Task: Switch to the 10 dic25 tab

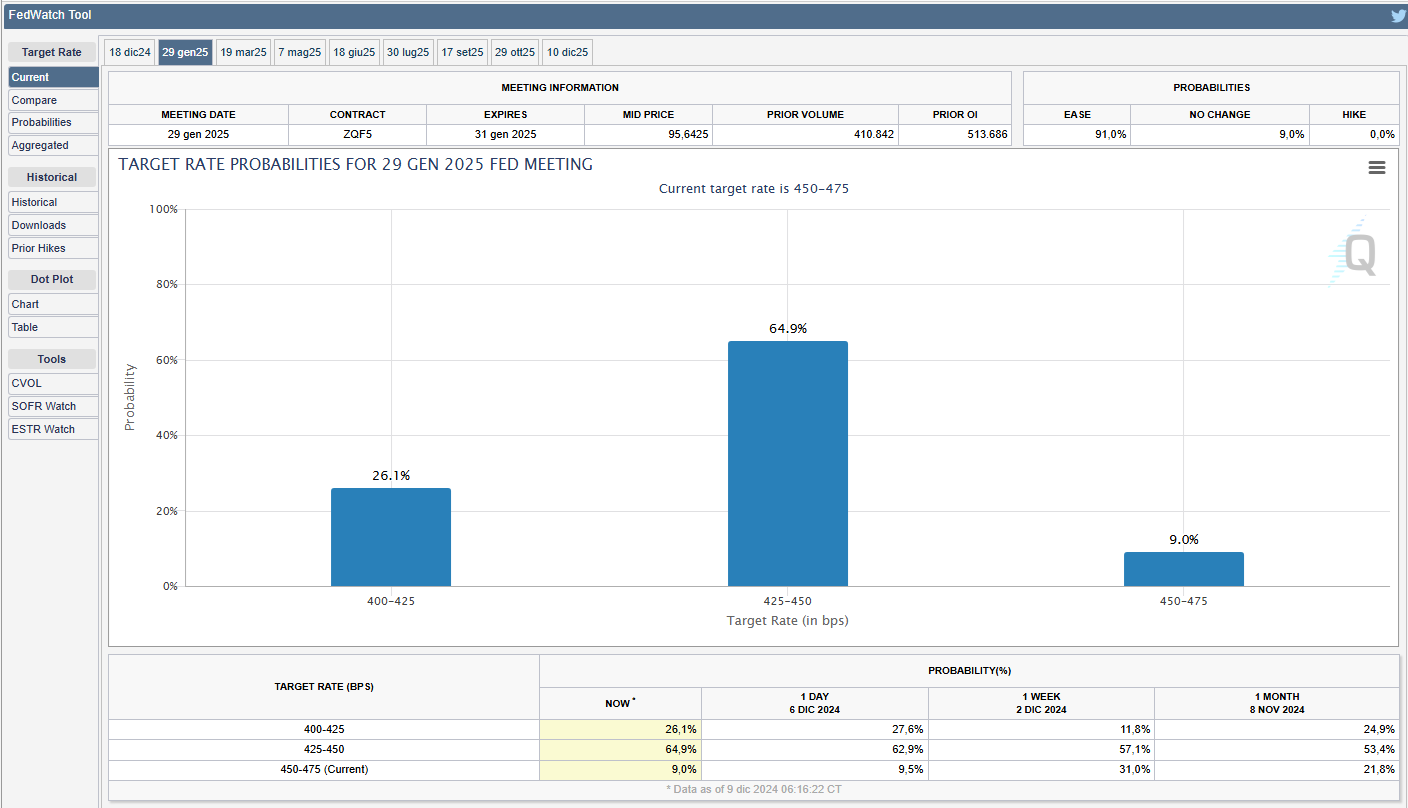Action: point(567,52)
